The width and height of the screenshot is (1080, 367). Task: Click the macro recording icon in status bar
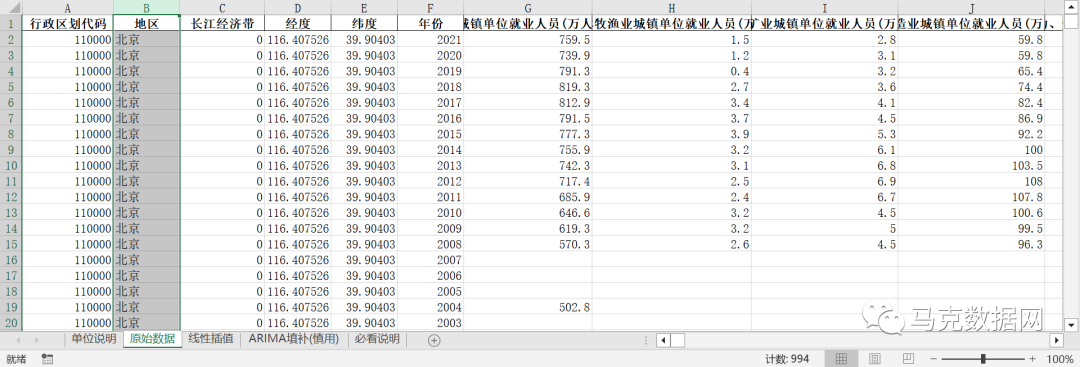click(48, 359)
